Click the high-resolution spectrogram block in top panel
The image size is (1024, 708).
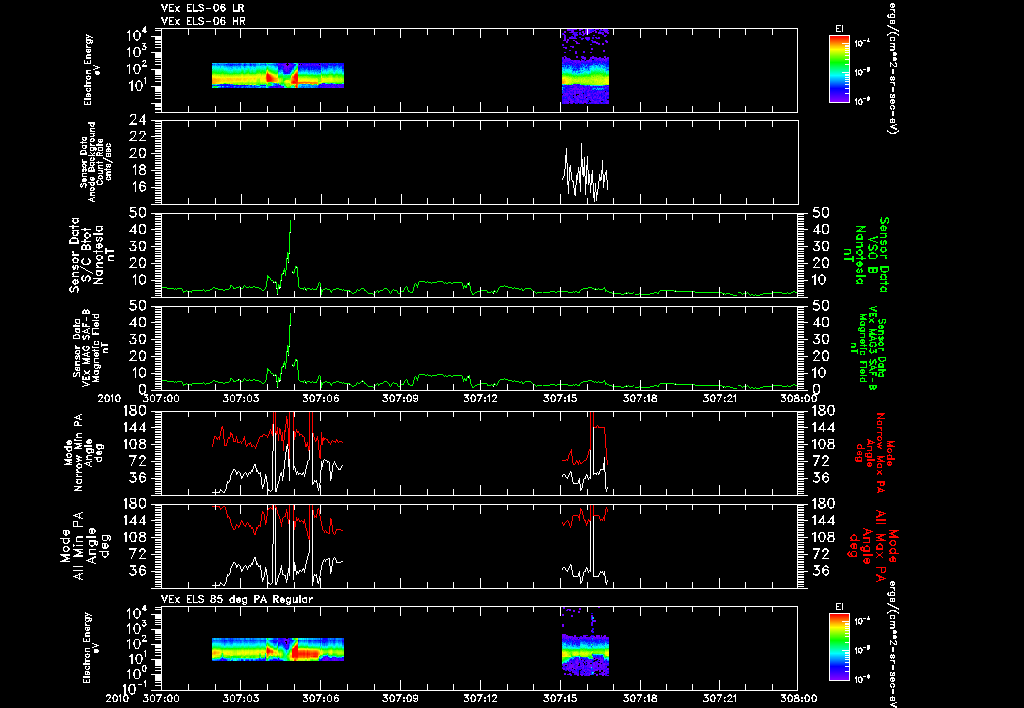(x=585, y=66)
